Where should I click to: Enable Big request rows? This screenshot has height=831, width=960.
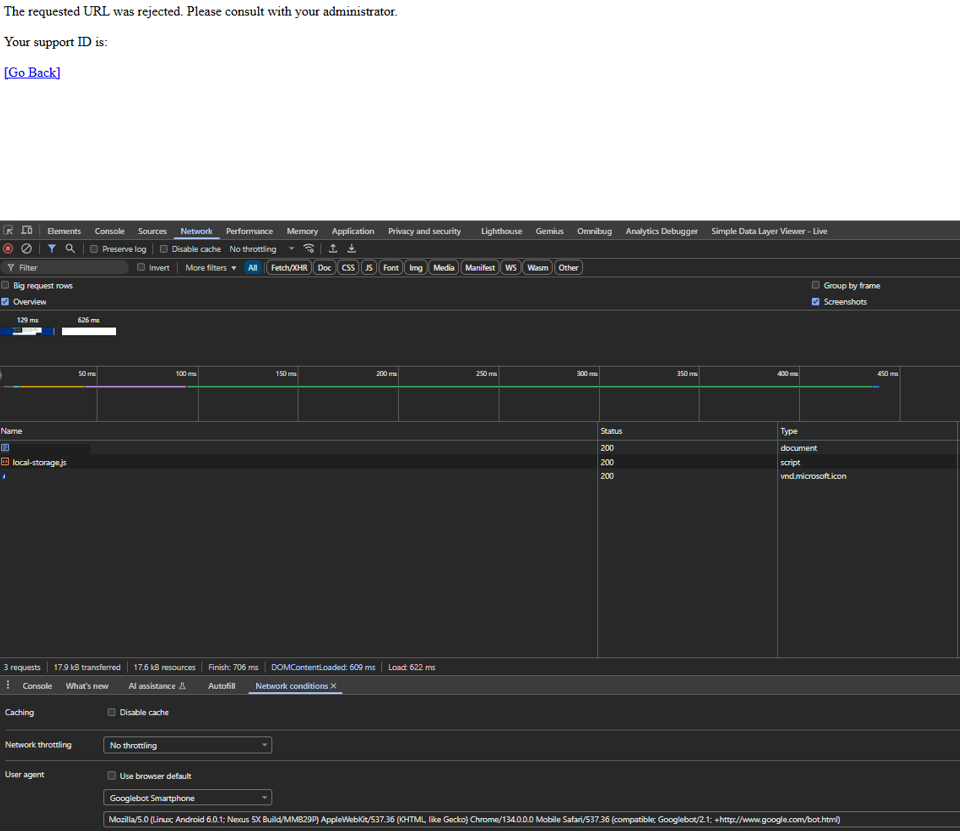(5, 285)
